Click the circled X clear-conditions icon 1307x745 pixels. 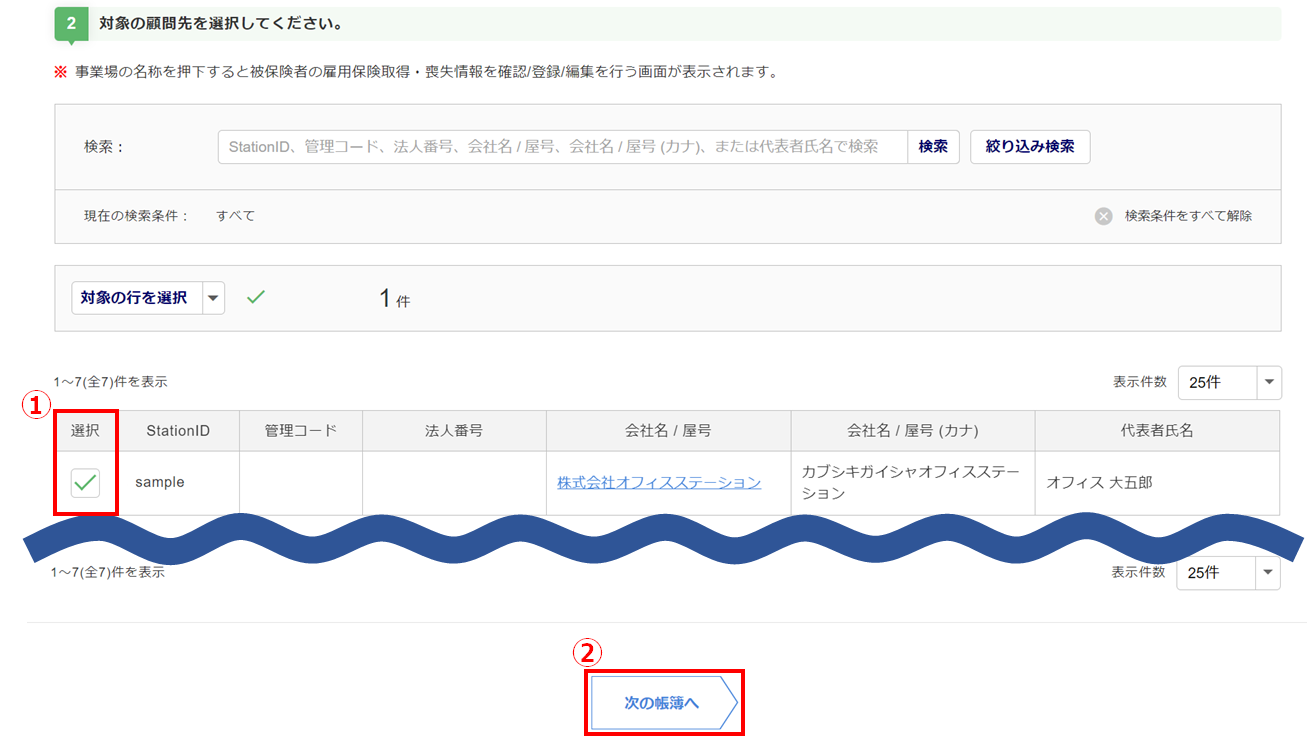click(x=1103, y=216)
